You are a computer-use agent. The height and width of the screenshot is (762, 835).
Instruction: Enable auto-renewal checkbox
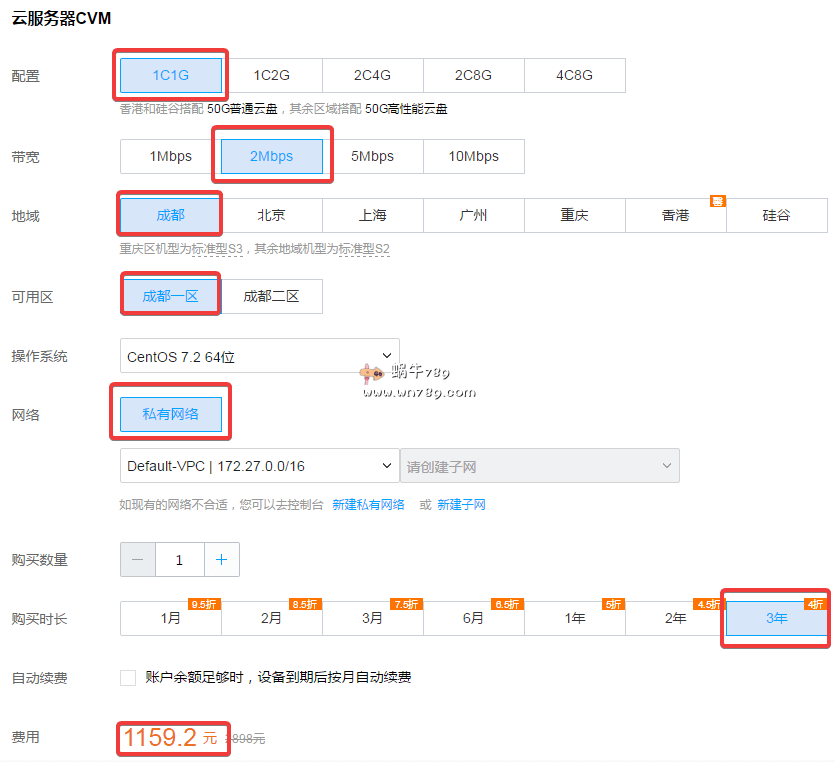tap(128, 678)
